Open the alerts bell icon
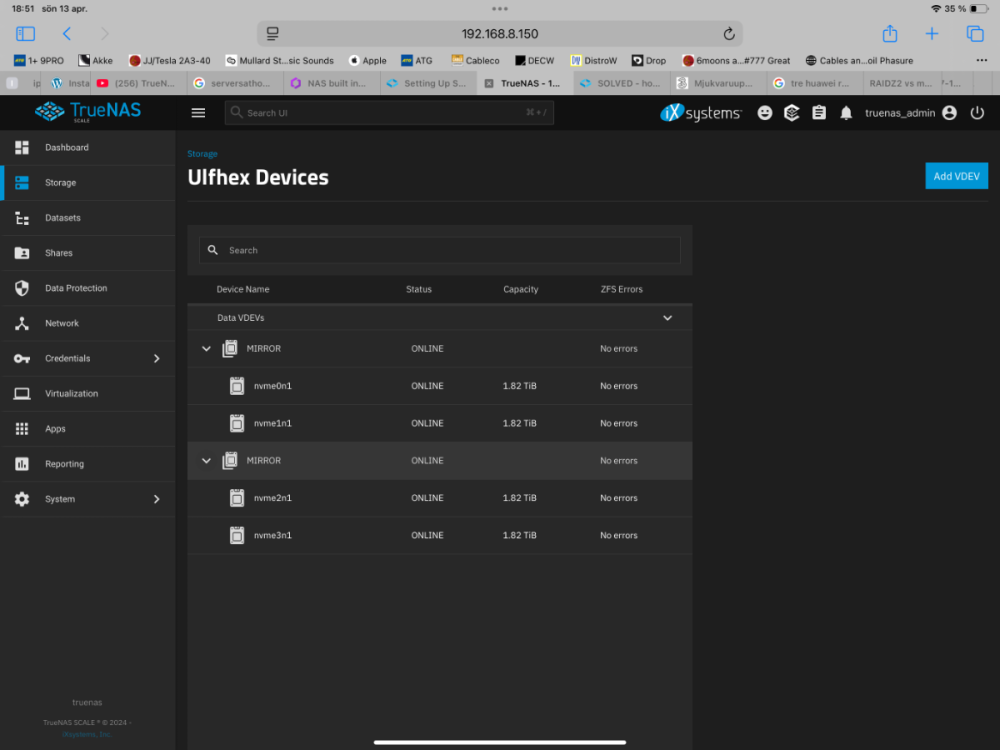 pos(846,113)
